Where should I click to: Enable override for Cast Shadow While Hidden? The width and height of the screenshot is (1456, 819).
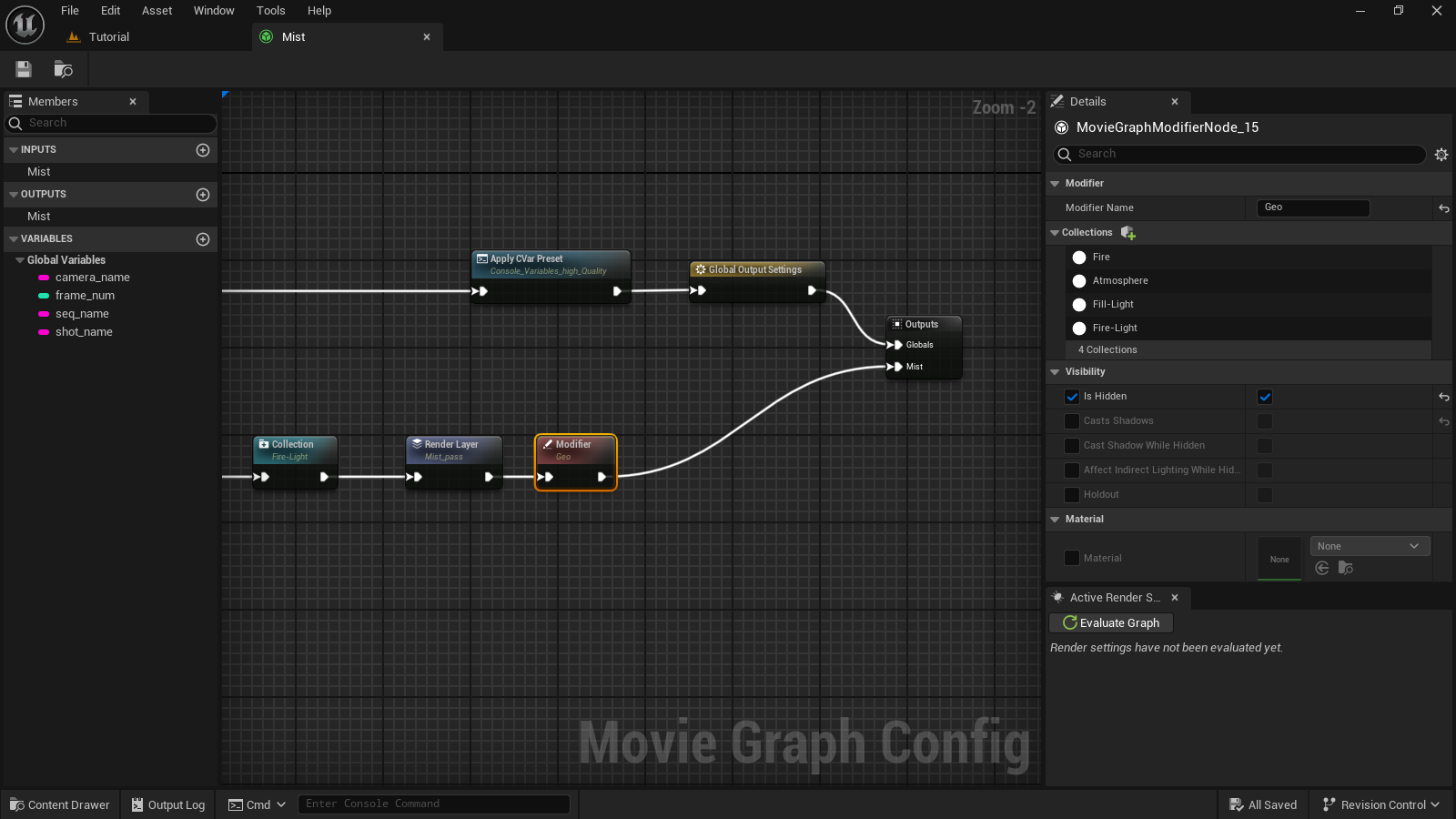(1072, 446)
